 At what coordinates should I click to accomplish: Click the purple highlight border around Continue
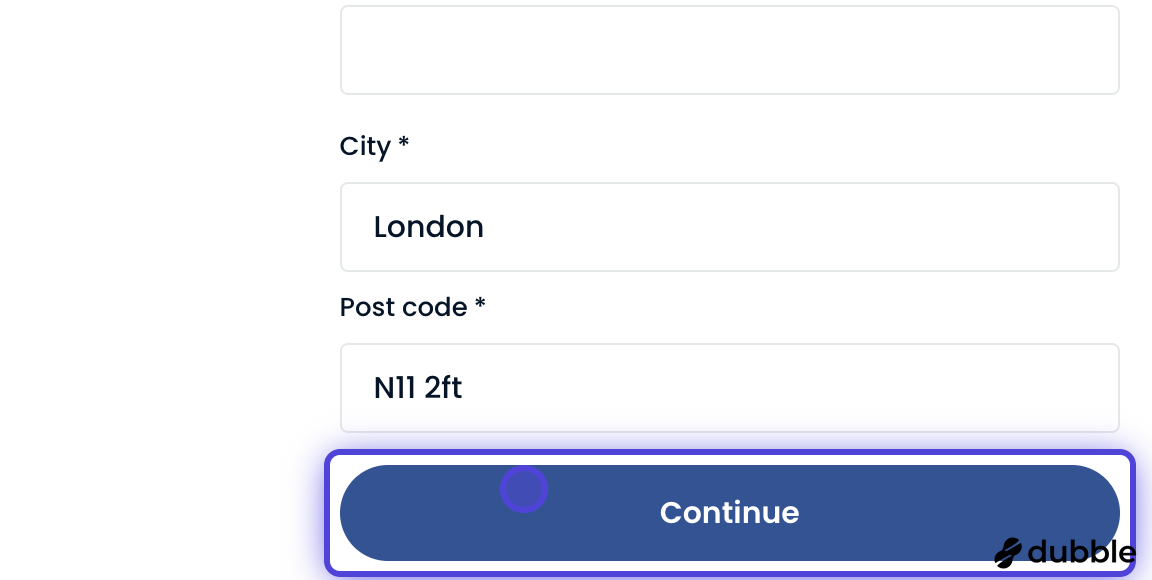coord(730,453)
